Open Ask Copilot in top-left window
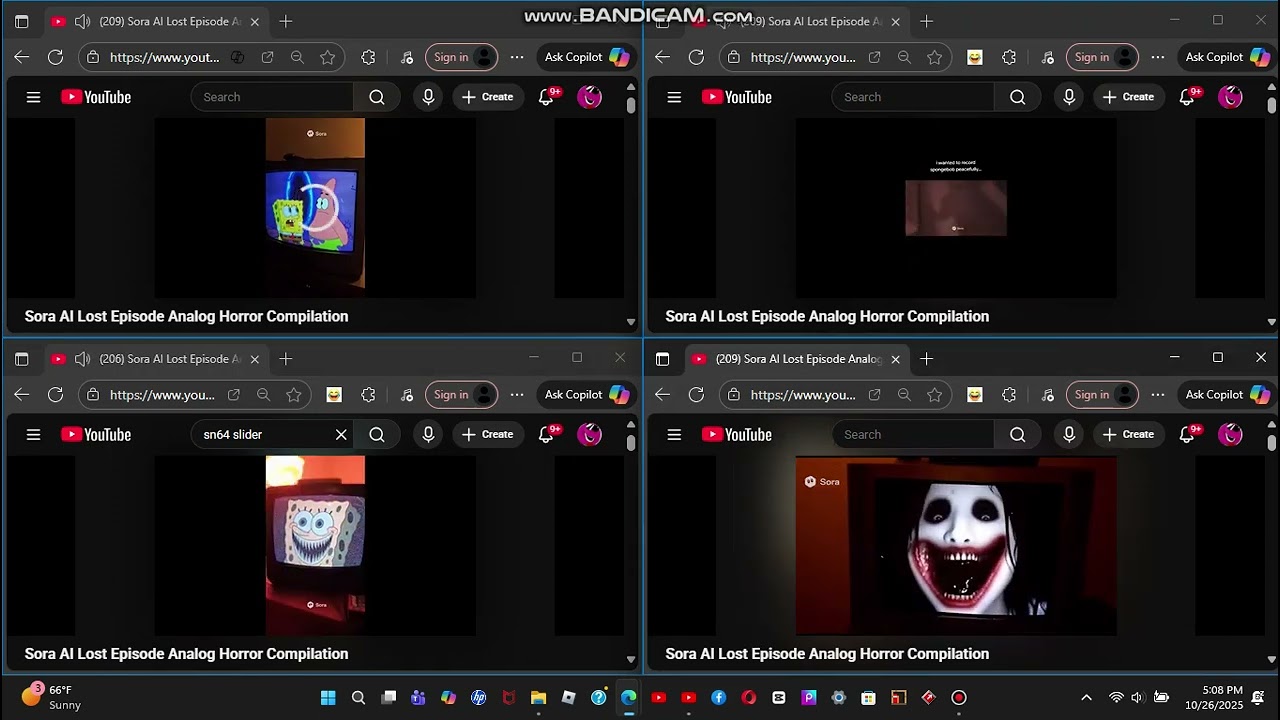This screenshot has width=1280, height=720. (x=586, y=57)
